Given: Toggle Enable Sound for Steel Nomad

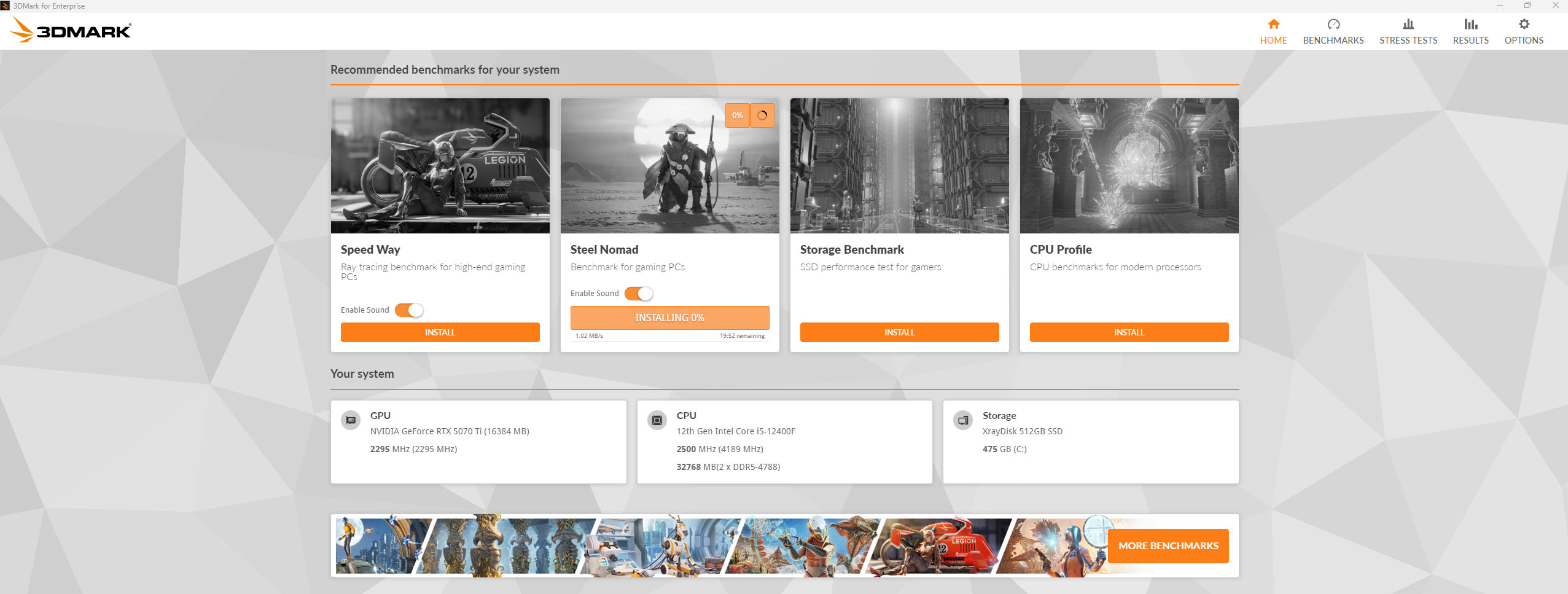Looking at the screenshot, I should tap(639, 294).
